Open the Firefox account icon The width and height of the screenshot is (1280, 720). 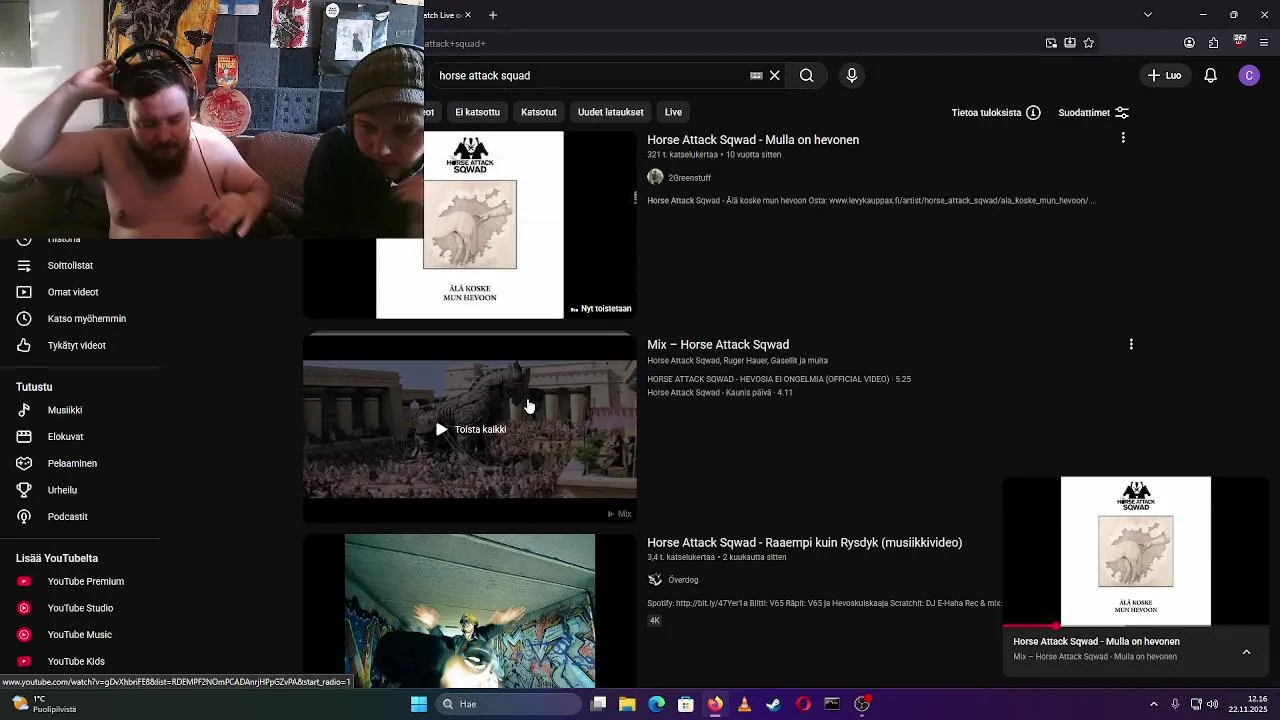click(x=1189, y=43)
